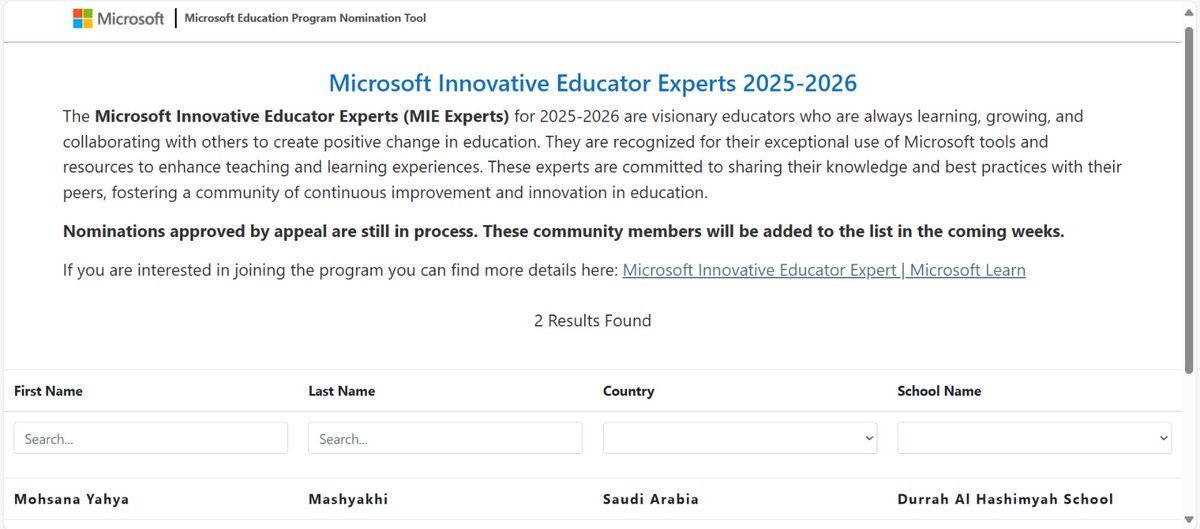Screen dimensions: 1200x529
Task: Open the Microsoft Innovative Educator Expert Learn link
Action: [x=824, y=270]
